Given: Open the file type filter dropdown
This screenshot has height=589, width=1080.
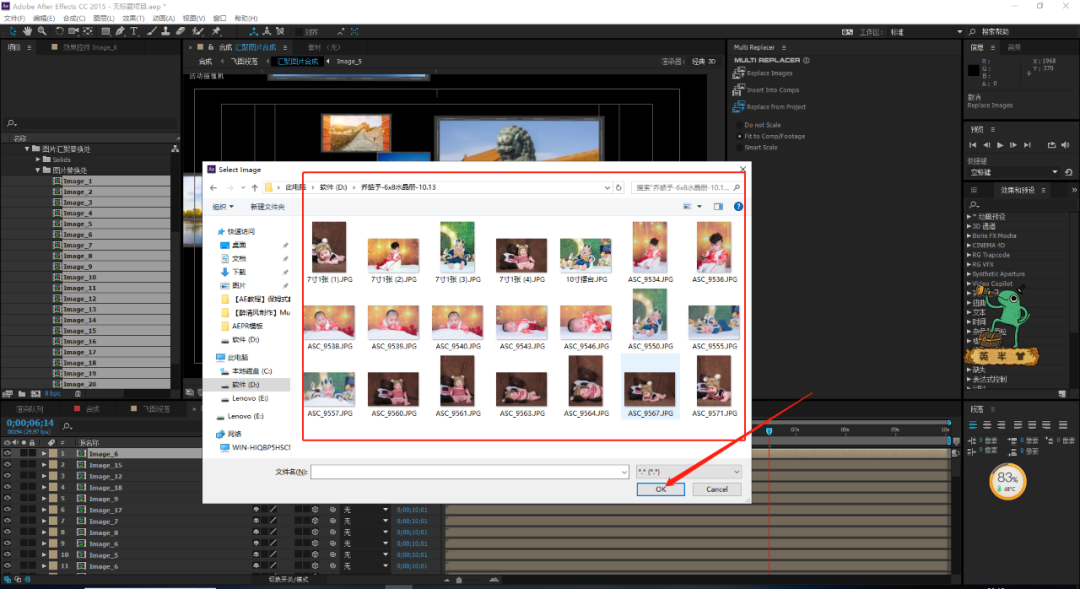Looking at the screenshot, I should coord(689,472).
